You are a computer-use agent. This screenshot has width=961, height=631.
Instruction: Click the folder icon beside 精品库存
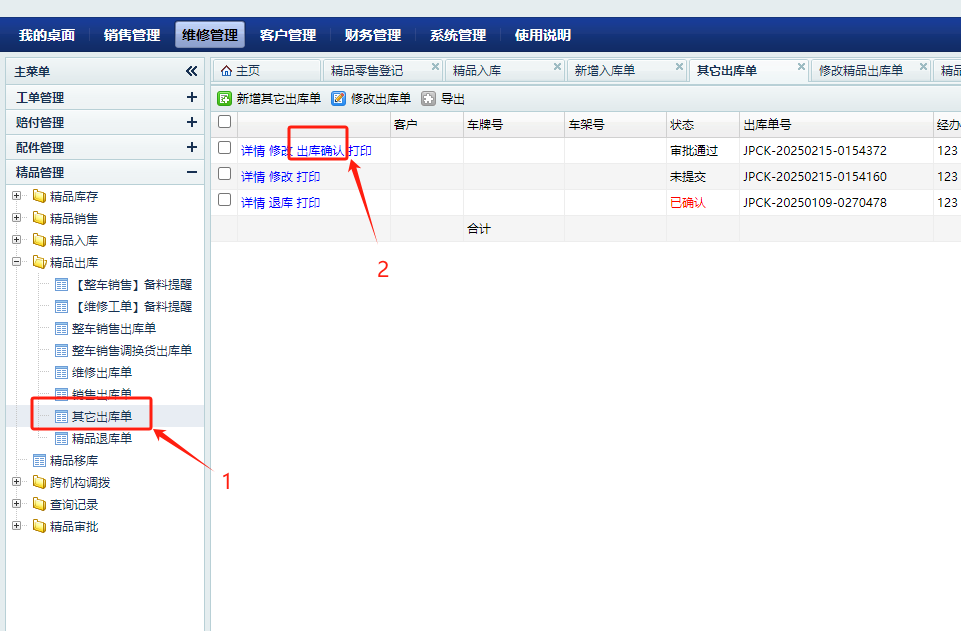(39, 197)
